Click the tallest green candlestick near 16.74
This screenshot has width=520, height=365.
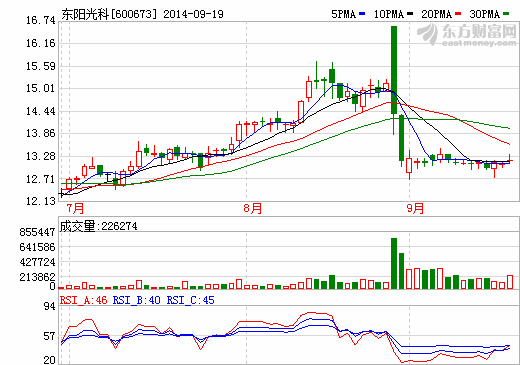click(394, 70)
